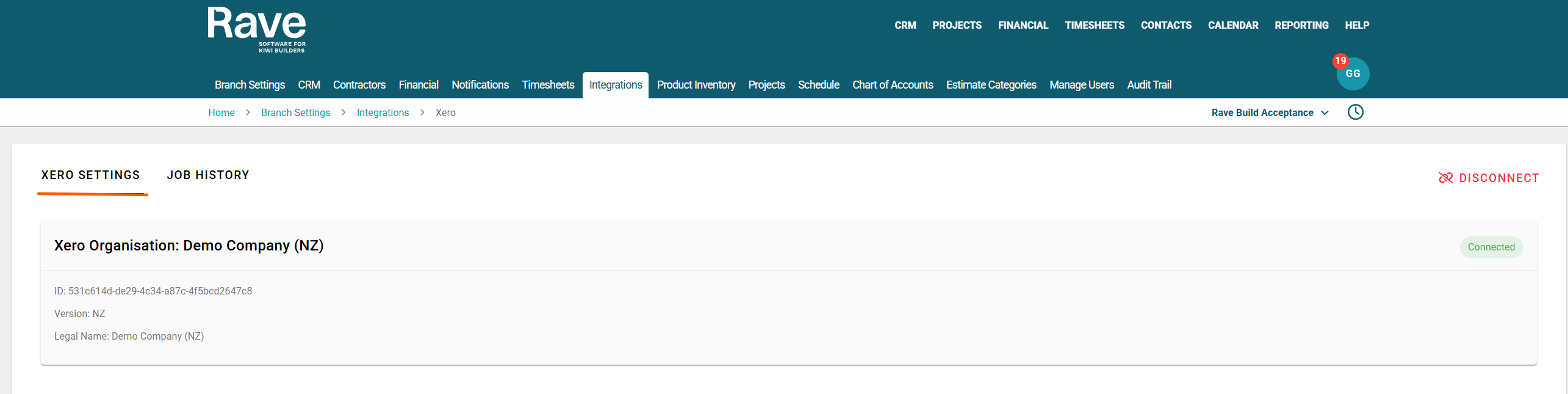Open the TIMESHEETS main menu
Viewport: 1568px width, 394px height.
1095,25
